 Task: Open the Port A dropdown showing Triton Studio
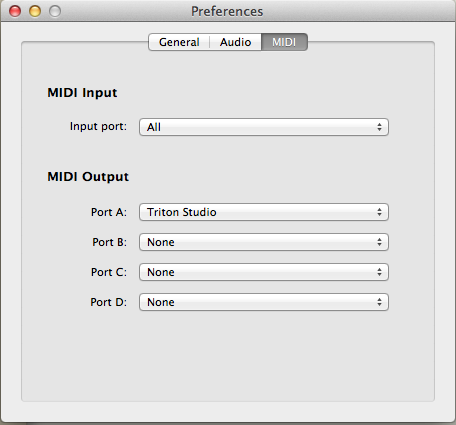[x=264, y=212]
